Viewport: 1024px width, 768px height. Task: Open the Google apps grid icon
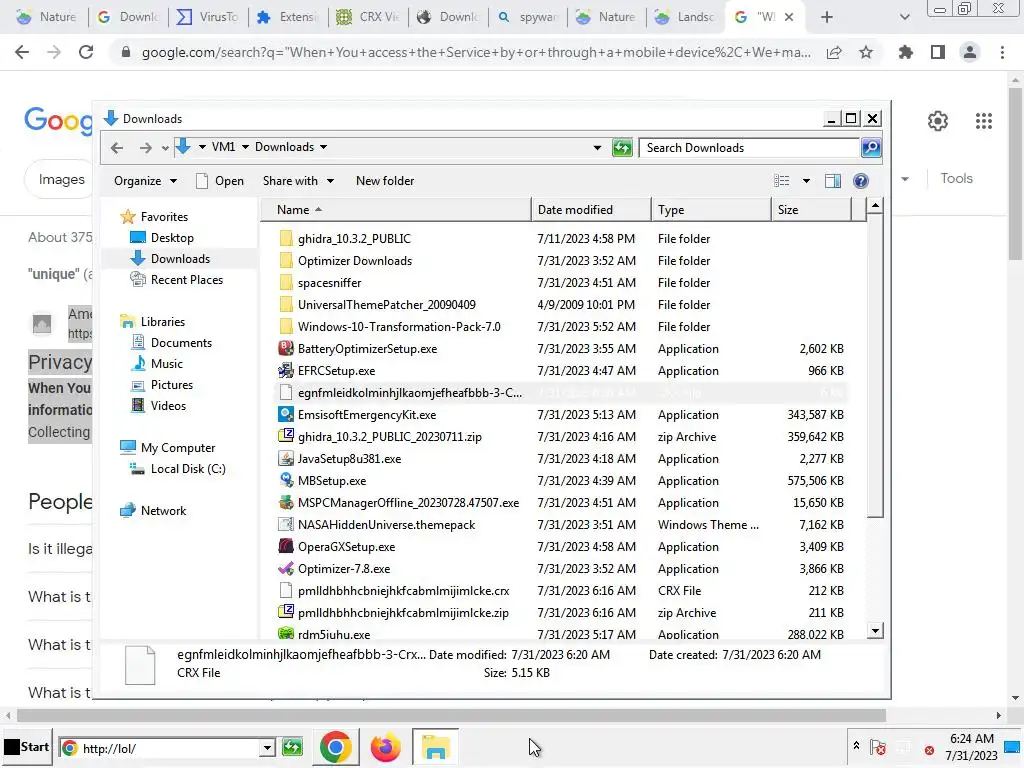pos(984,121)
